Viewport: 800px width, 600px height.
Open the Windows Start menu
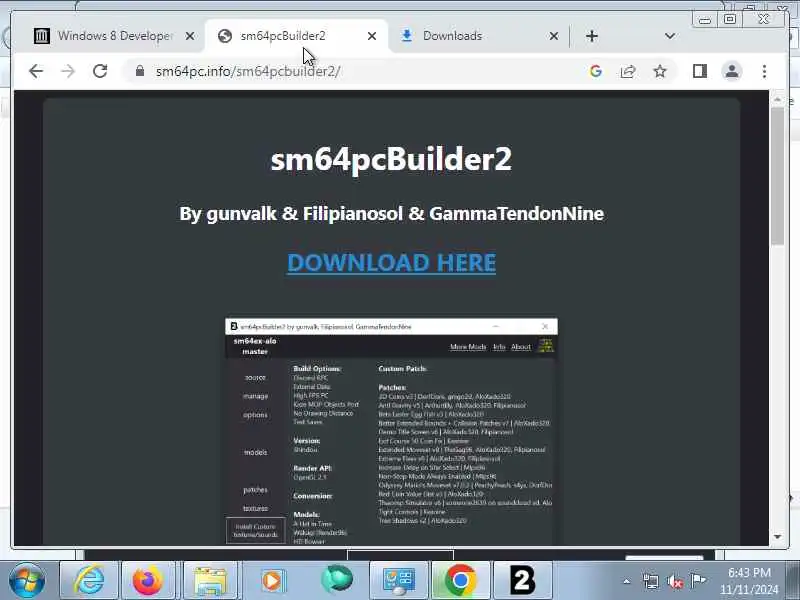tap(27, 580)
